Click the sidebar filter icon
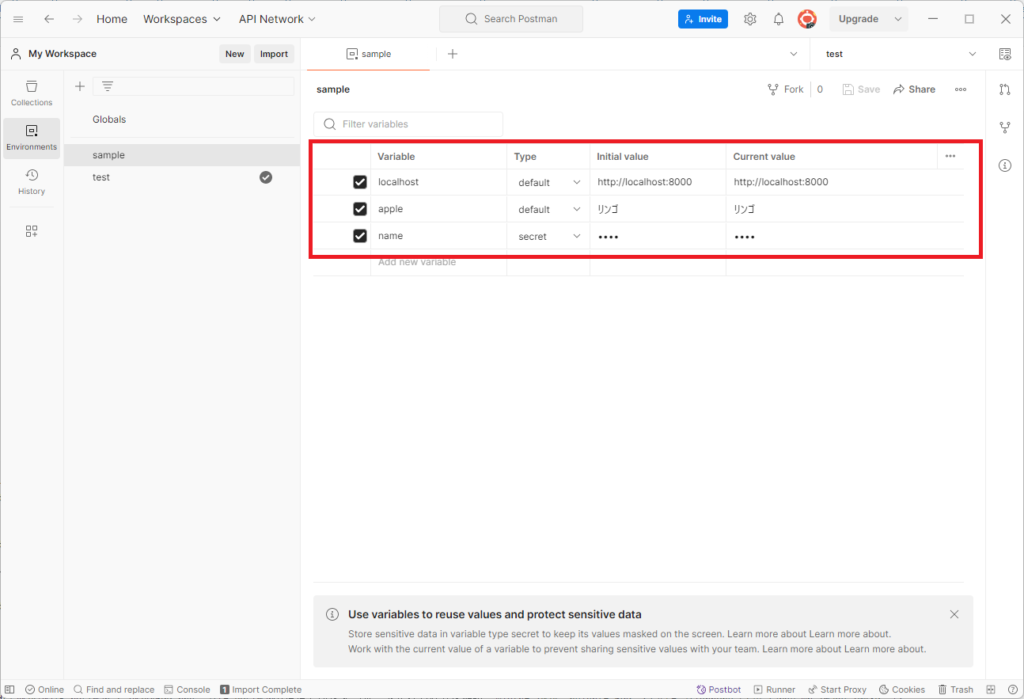1024x699 pixels. pos(108,86)
